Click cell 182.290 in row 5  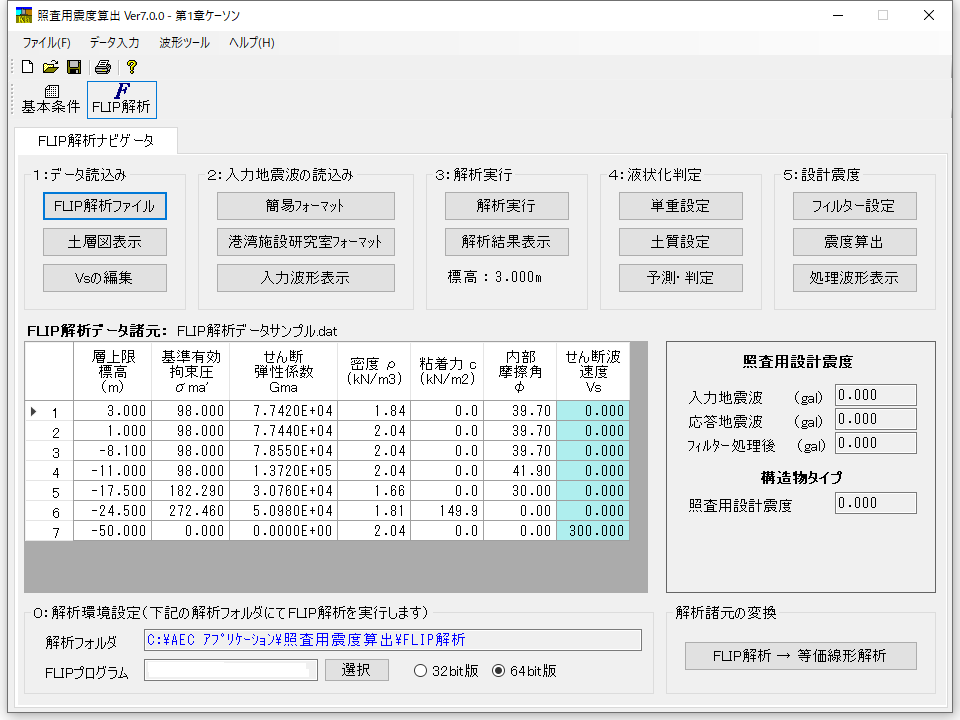click(190, 491)
